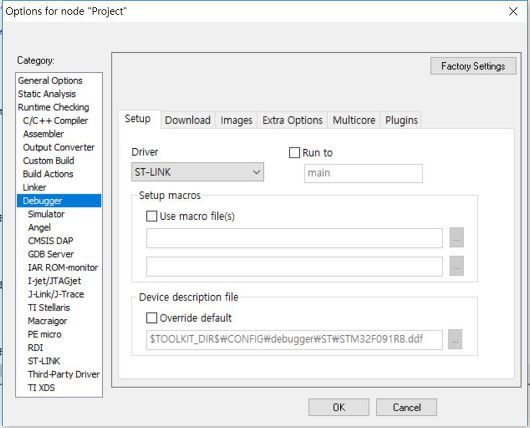Switch to the Download tab
This screenshot has width=530, height=428.
[x=188, y=120]
